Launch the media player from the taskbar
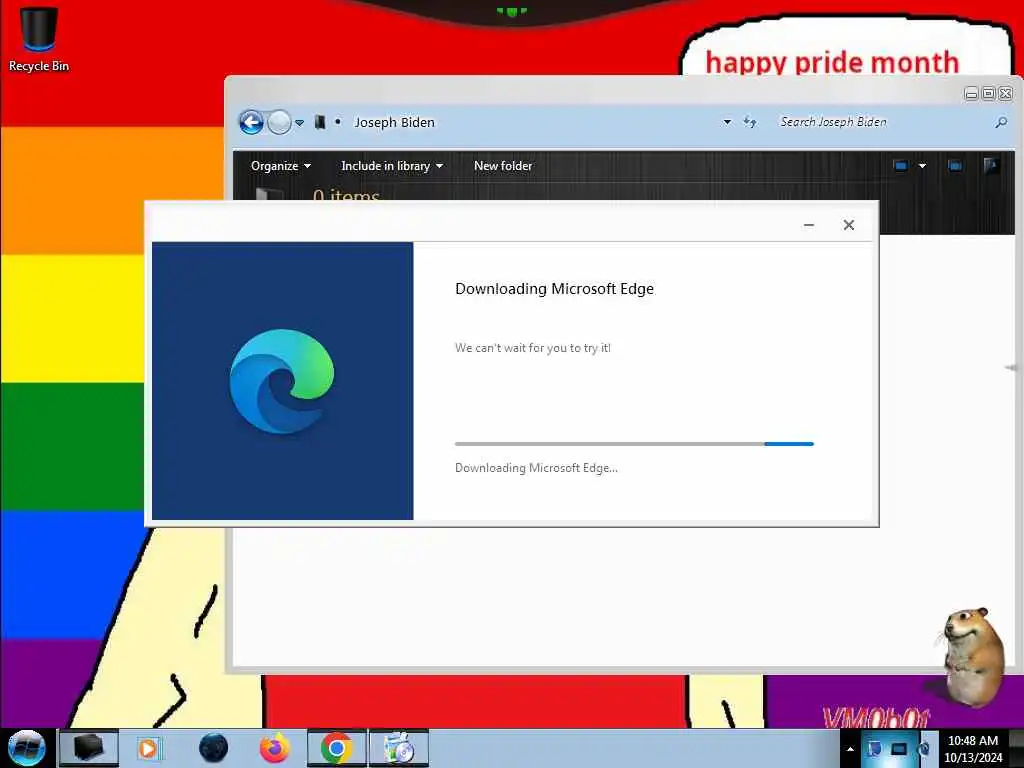The height and width of the screenshot is (768, 1024). (149, 748)
